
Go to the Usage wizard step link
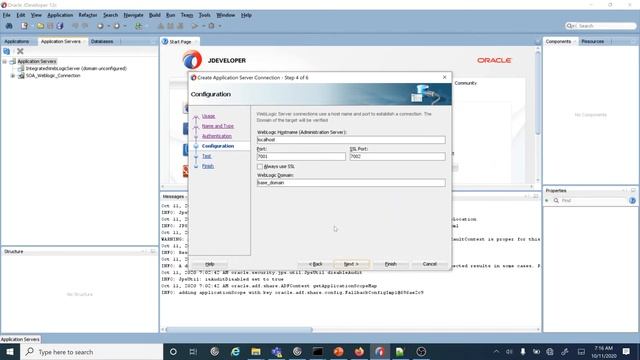pos(208,116)
